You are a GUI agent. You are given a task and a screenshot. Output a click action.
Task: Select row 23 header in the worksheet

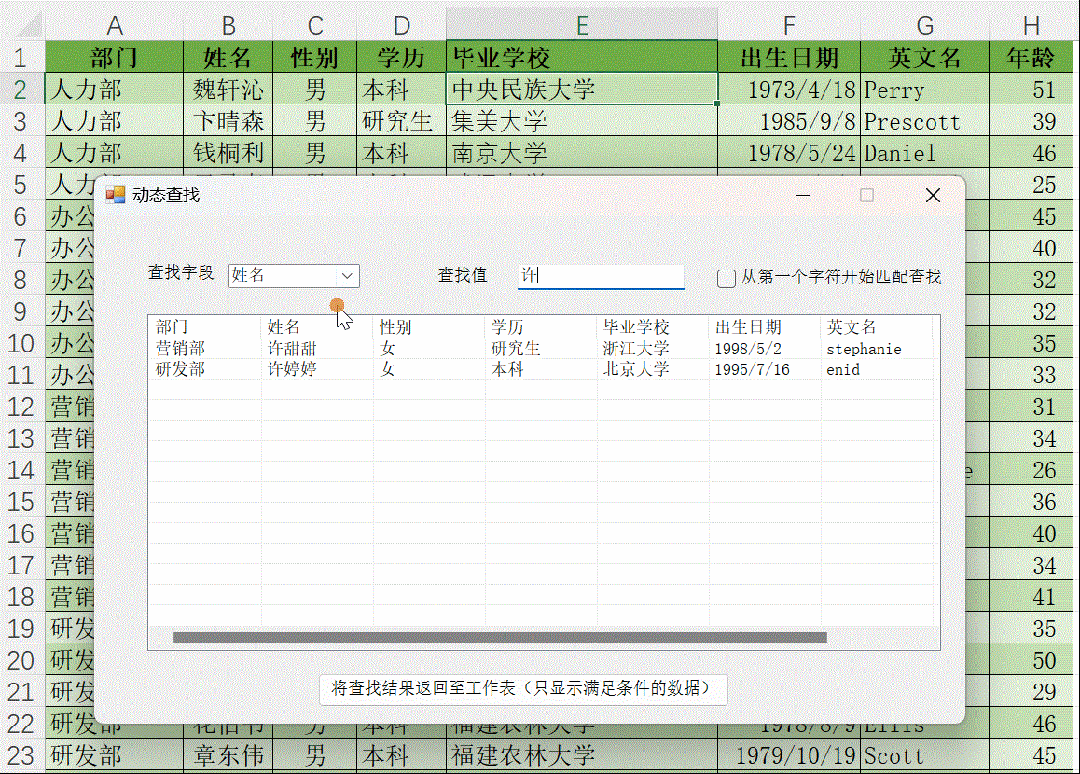point(21,755)
